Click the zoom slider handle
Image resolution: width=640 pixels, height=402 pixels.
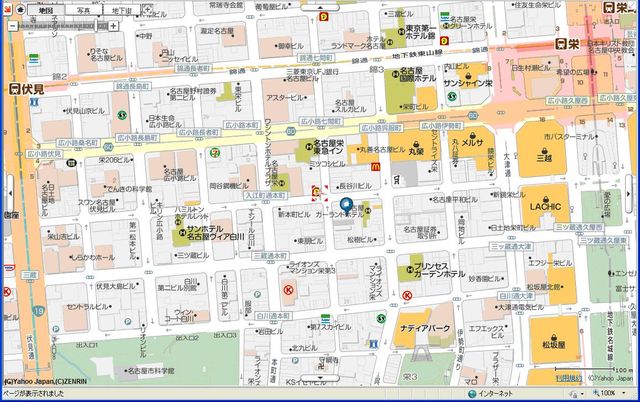click(97, 26)
